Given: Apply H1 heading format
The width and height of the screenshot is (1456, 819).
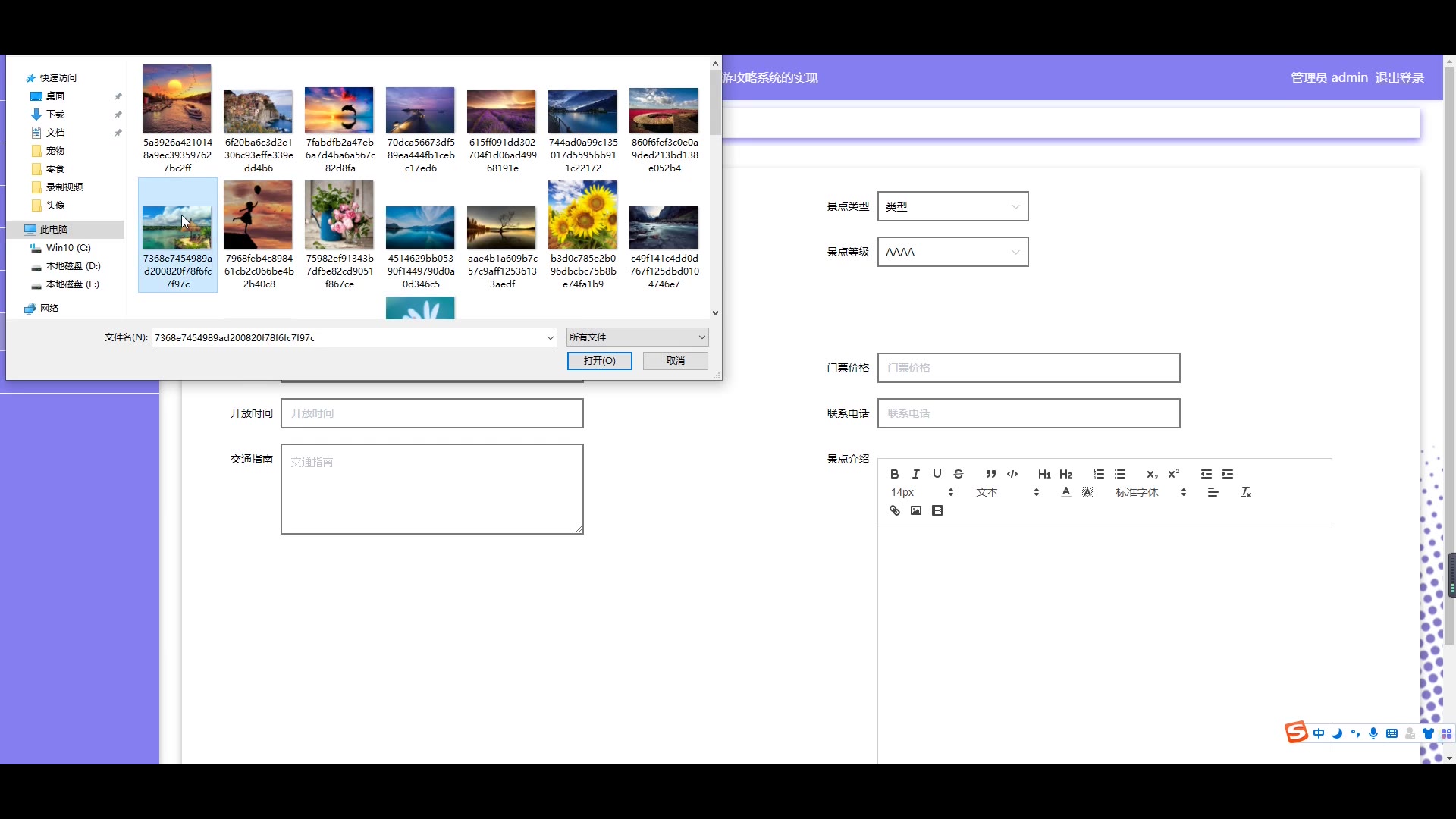Looking at the screenshot, I should click(1044, 474).
